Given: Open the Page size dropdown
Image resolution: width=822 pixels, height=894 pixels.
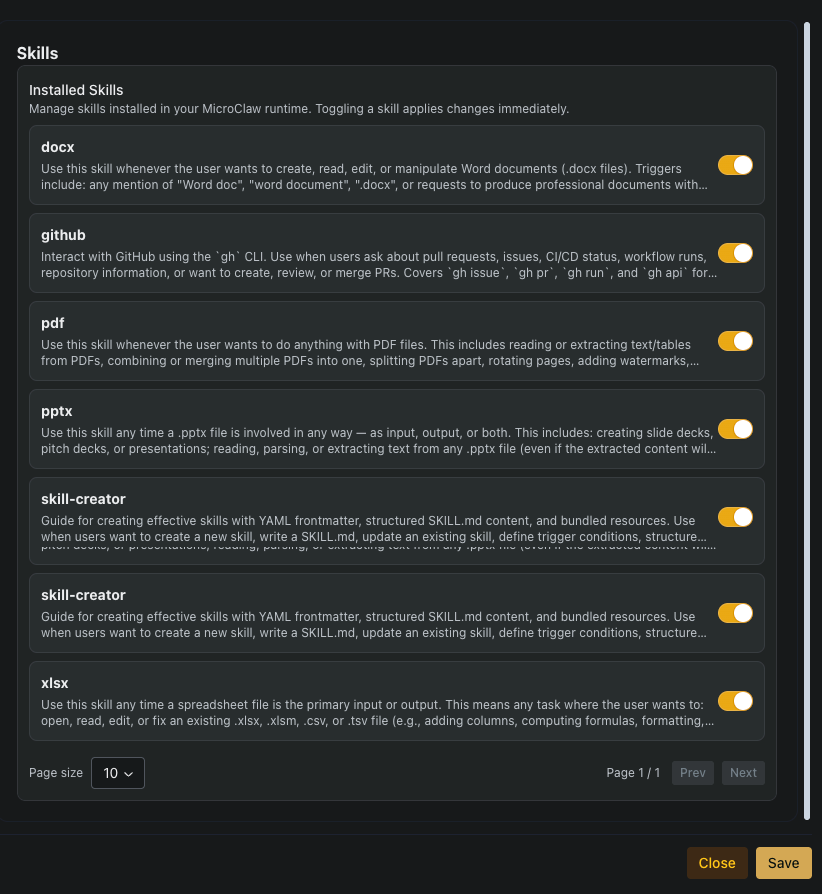Looking at the screenshot, I should click(117, 772).
